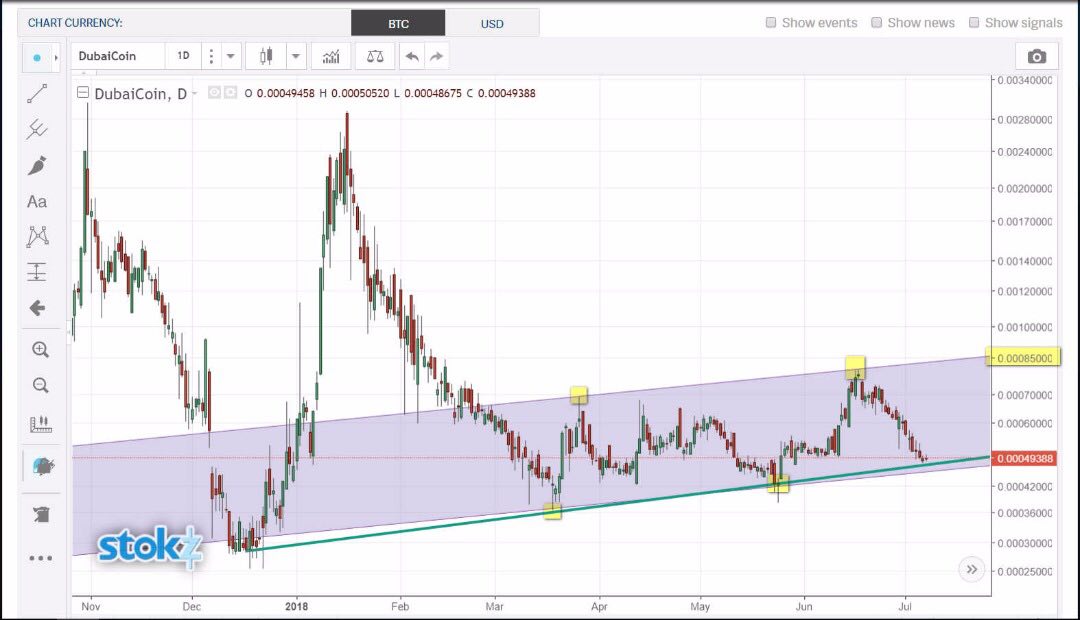This screenshot has height=620, width=1080.
Task: Switch chart currency to USD tab
Action: click(492, 23)
